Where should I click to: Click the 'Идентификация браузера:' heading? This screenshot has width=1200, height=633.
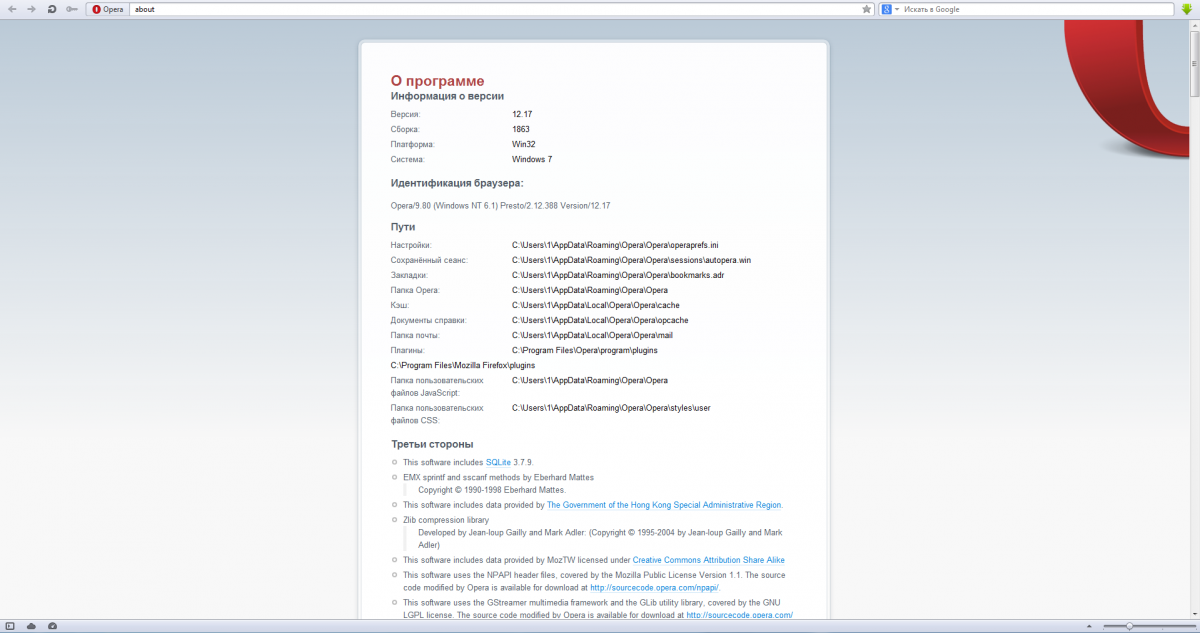tap(457, 183)
